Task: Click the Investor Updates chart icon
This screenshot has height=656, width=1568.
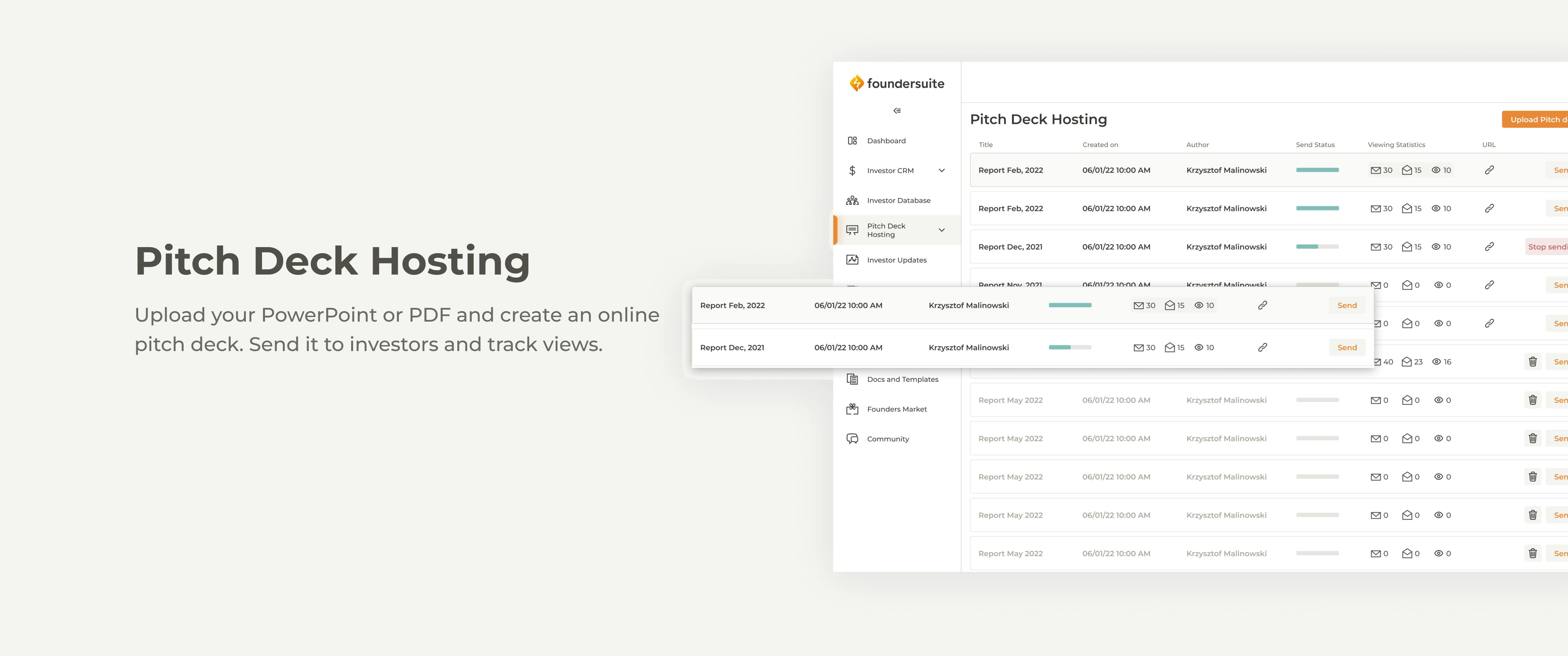Action: pos(852,260)
